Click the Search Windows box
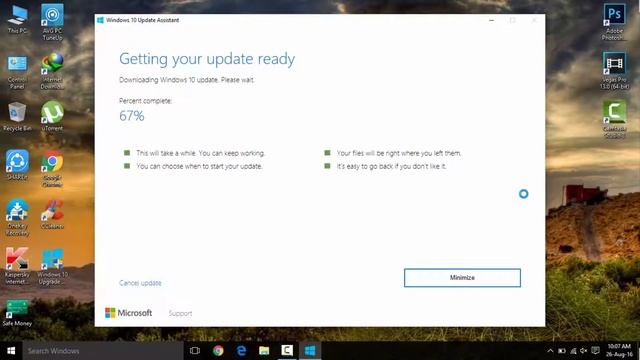Screen dimensions: 640x360 point(103,351)
